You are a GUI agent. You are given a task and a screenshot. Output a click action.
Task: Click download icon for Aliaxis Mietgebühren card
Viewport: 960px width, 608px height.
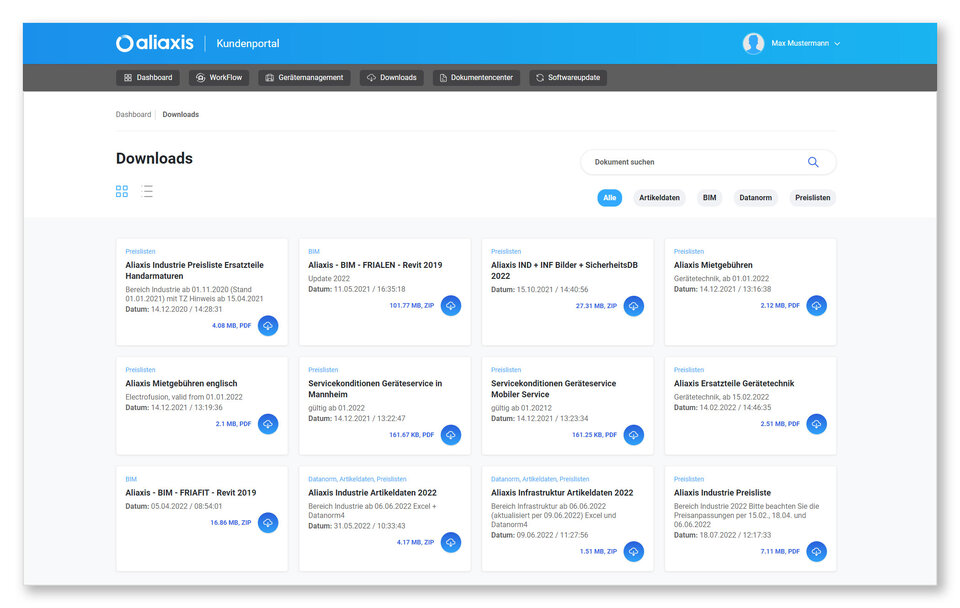pos(816,305)
